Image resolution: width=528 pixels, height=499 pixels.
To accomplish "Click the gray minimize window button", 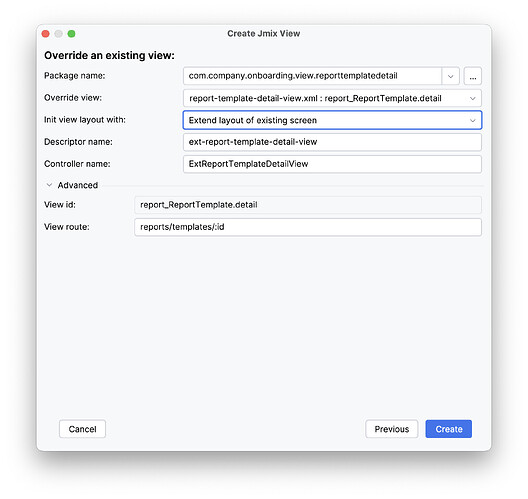I will pos(59,34).
